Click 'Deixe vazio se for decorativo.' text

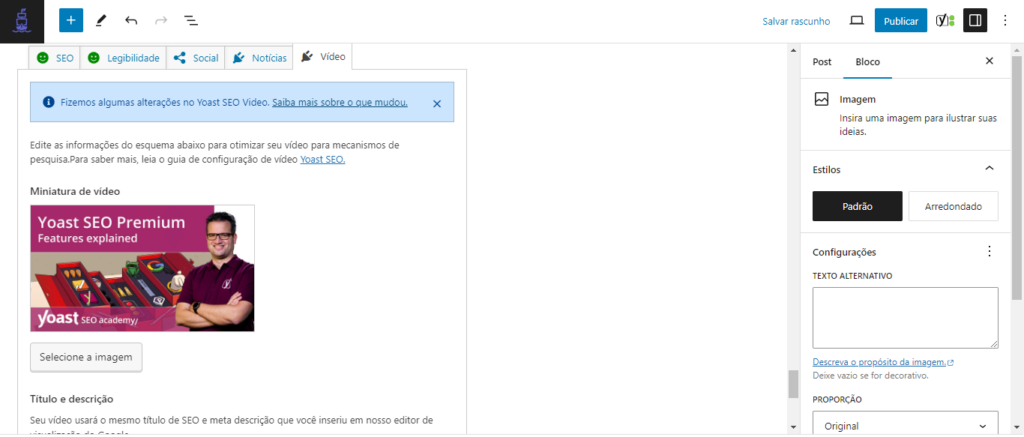coord(871,376)
